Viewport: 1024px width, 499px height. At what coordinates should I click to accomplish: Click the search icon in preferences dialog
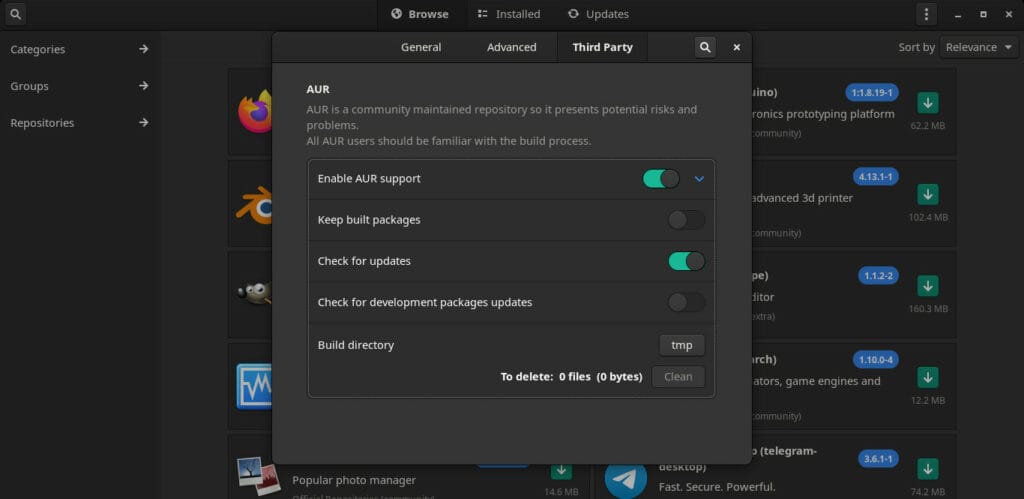[x=705, y=47]
